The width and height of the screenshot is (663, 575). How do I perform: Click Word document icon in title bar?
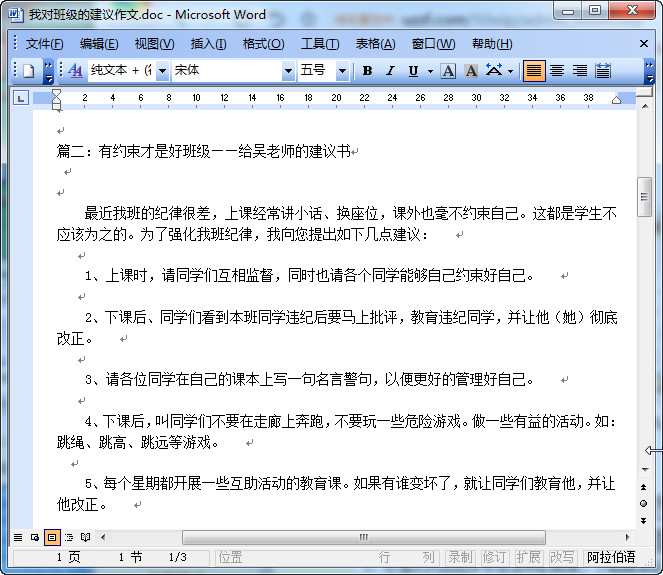tap(16, 14)
